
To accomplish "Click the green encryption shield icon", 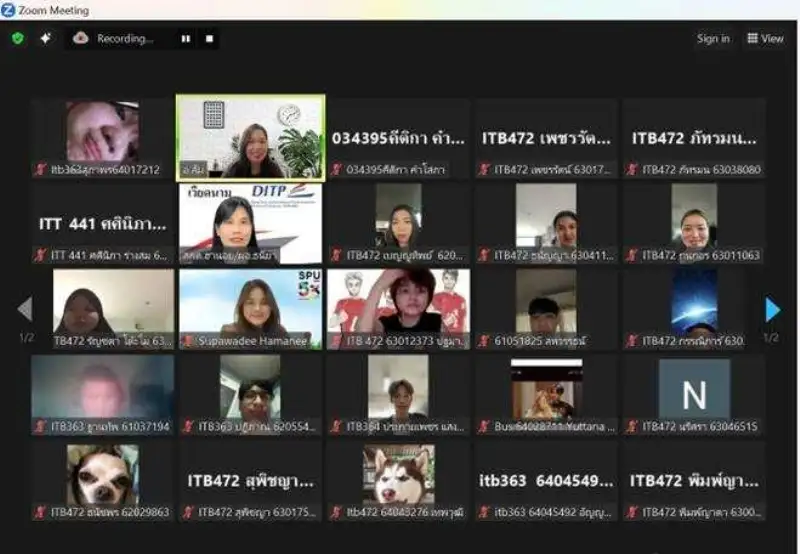I will 18,38.
